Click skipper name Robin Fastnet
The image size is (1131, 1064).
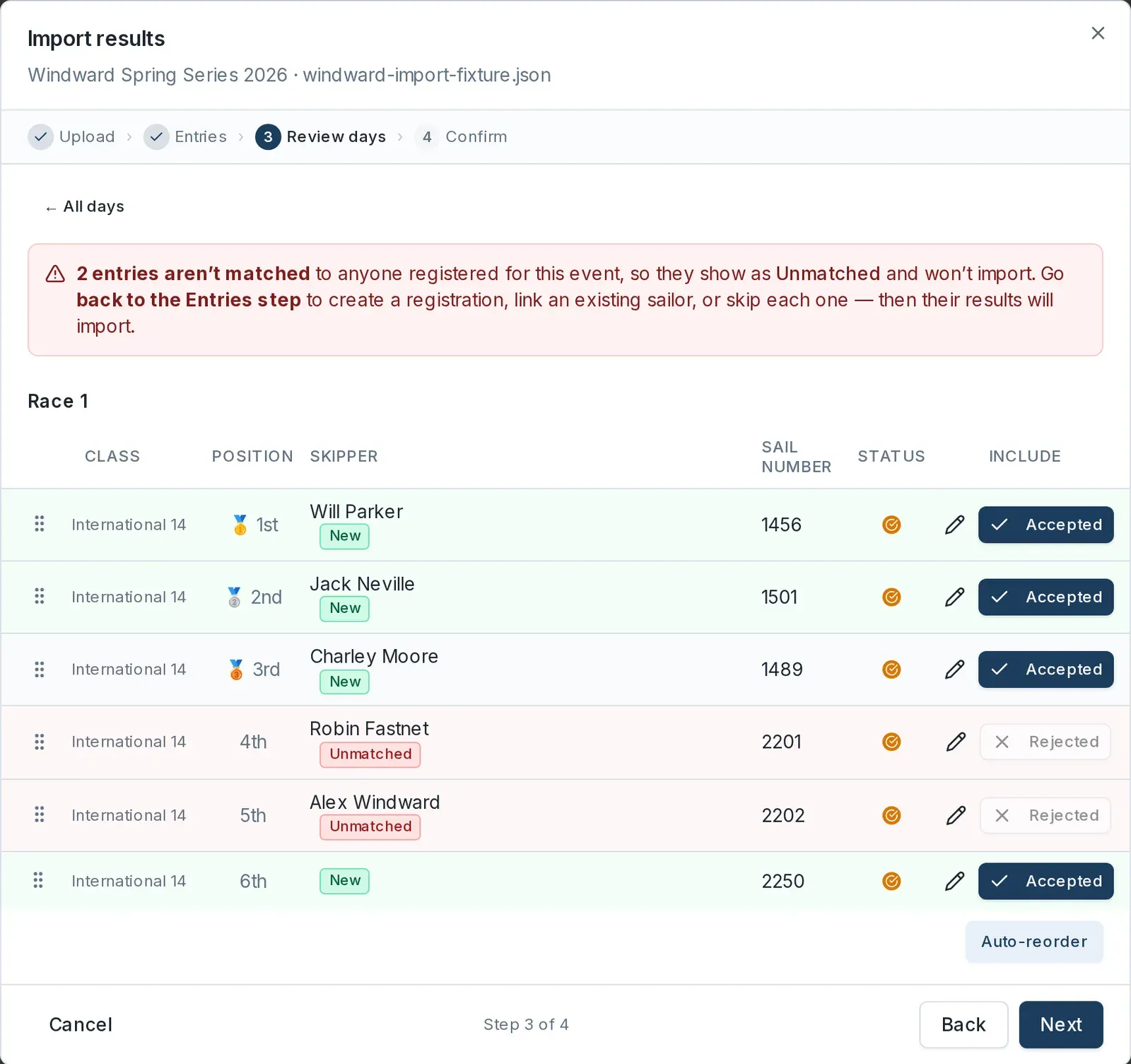369,729
